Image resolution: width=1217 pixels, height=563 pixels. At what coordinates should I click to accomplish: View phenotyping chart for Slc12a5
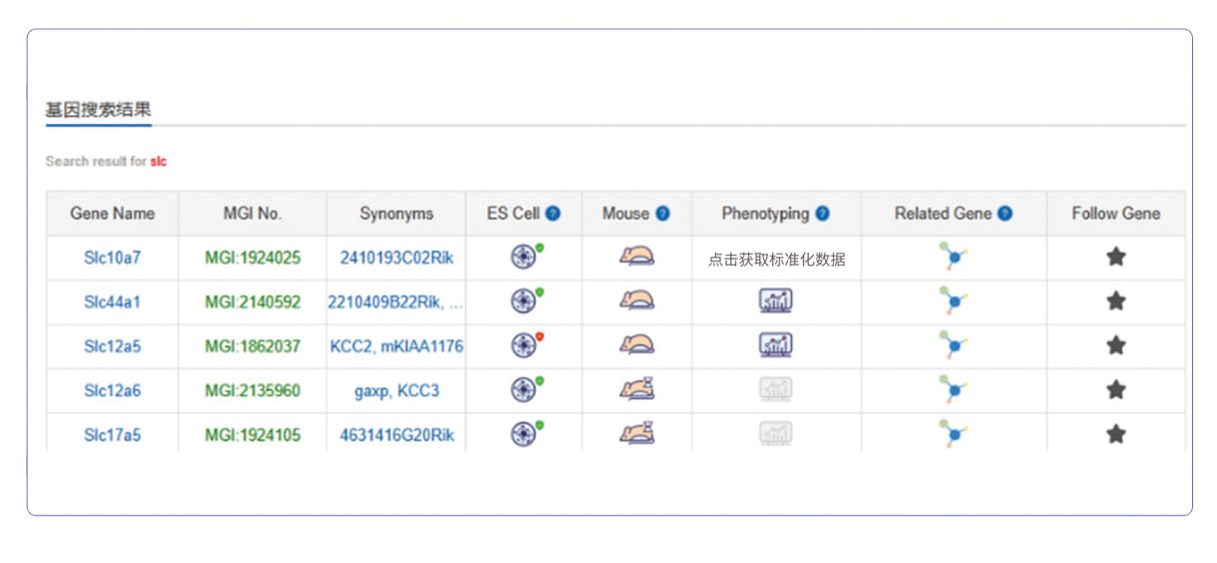point(776,346)
